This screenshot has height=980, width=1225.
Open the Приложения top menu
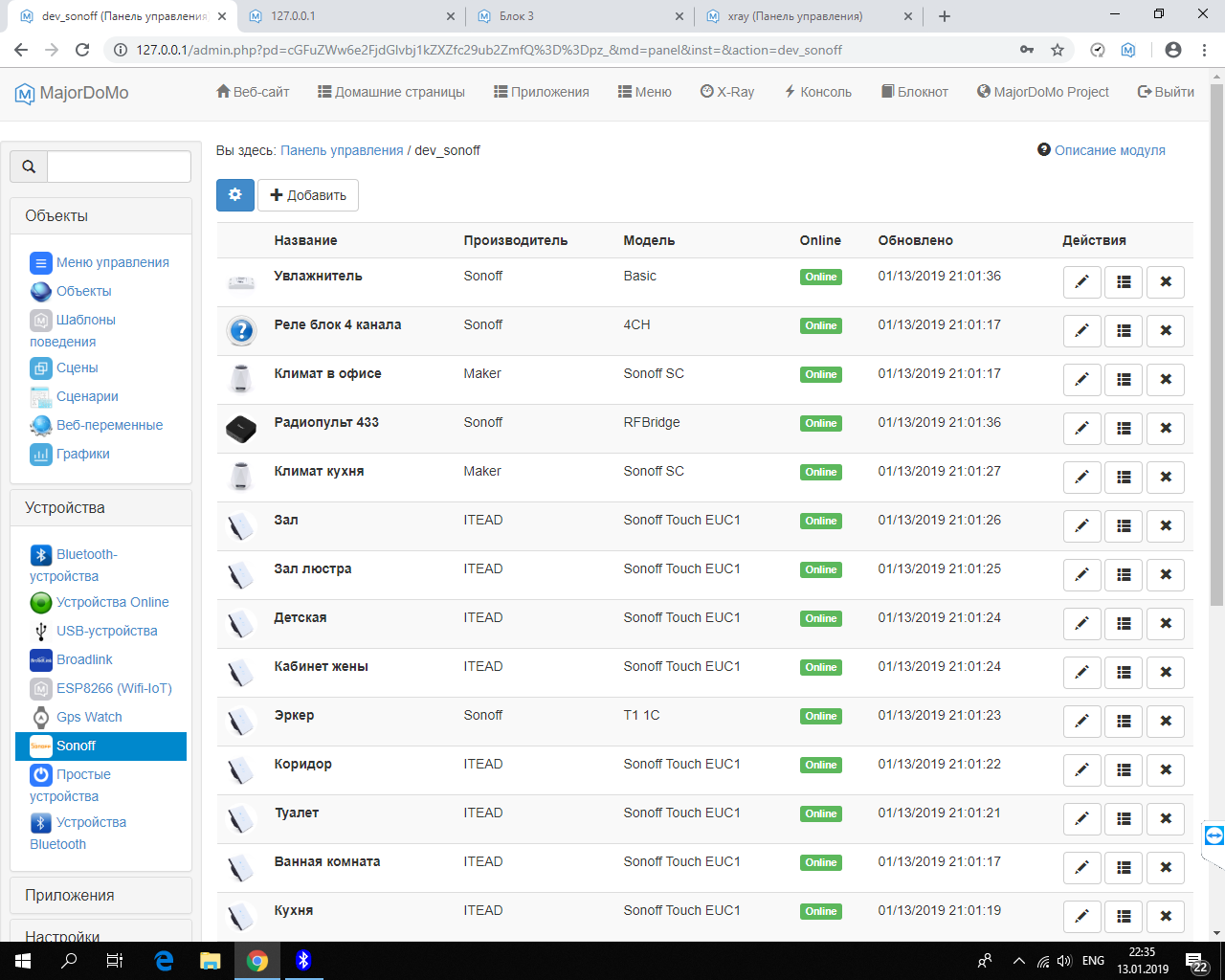point(542,92)
